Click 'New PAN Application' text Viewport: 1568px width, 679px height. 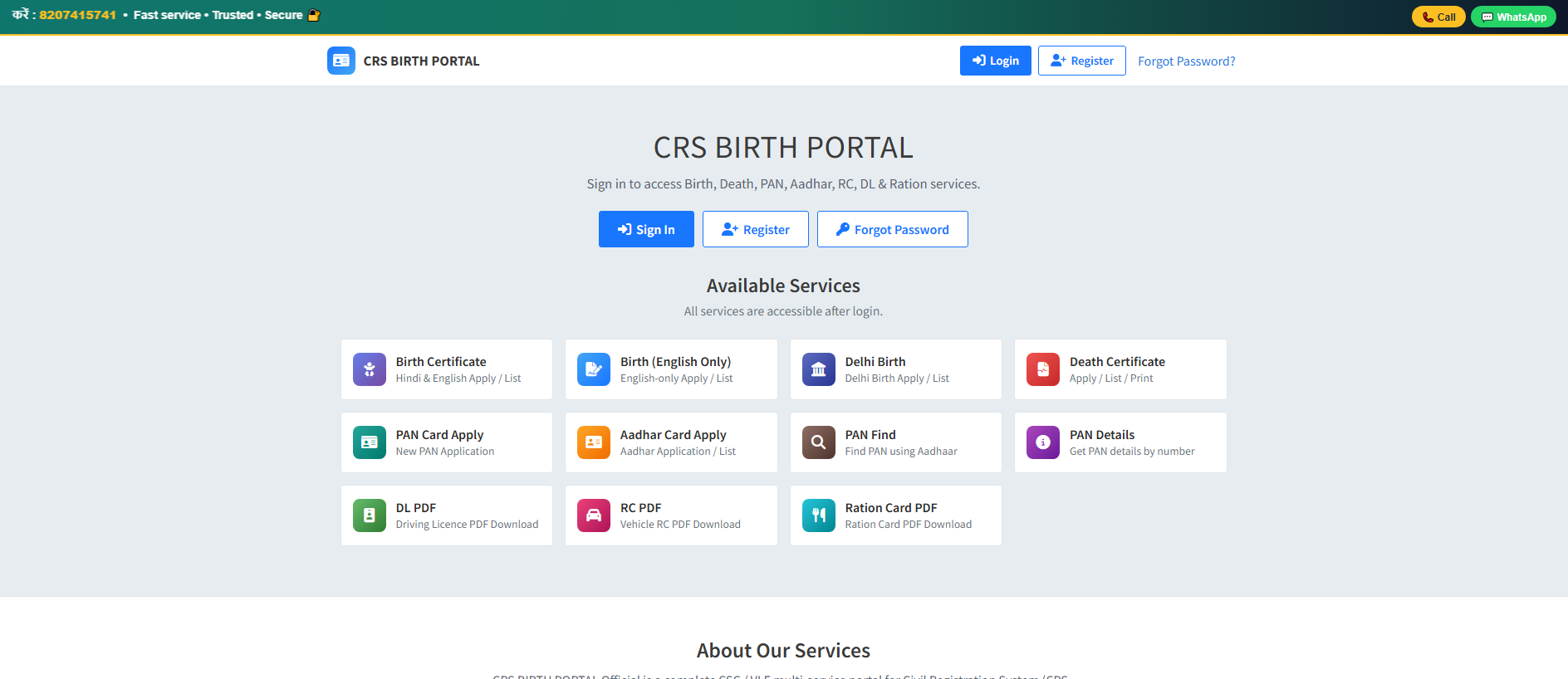point(445,452)
